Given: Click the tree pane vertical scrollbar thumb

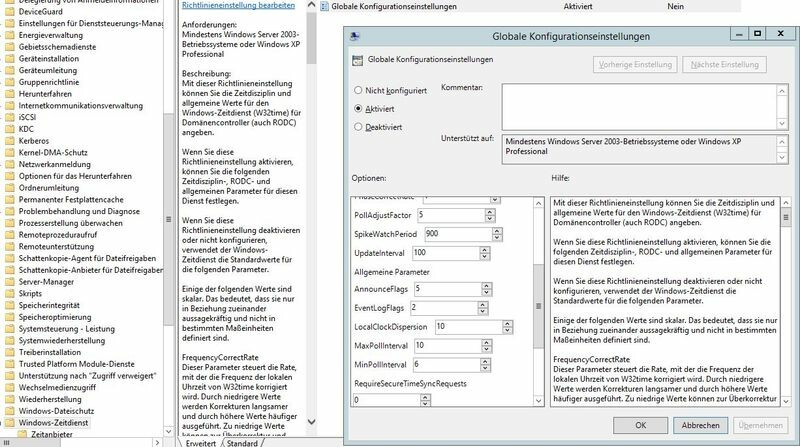Looking at the screenshot, I should 168,219.
